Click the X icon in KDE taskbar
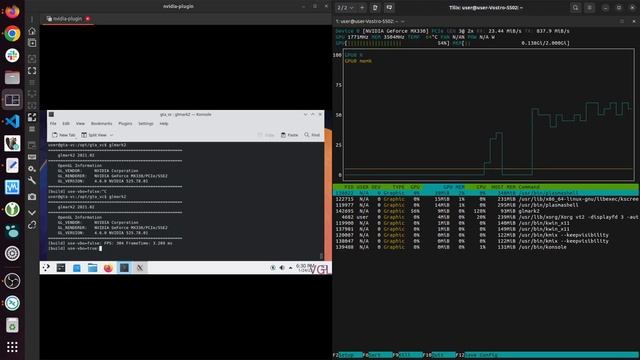This screenshot has width=640, height=360. [x=140, y=268]
